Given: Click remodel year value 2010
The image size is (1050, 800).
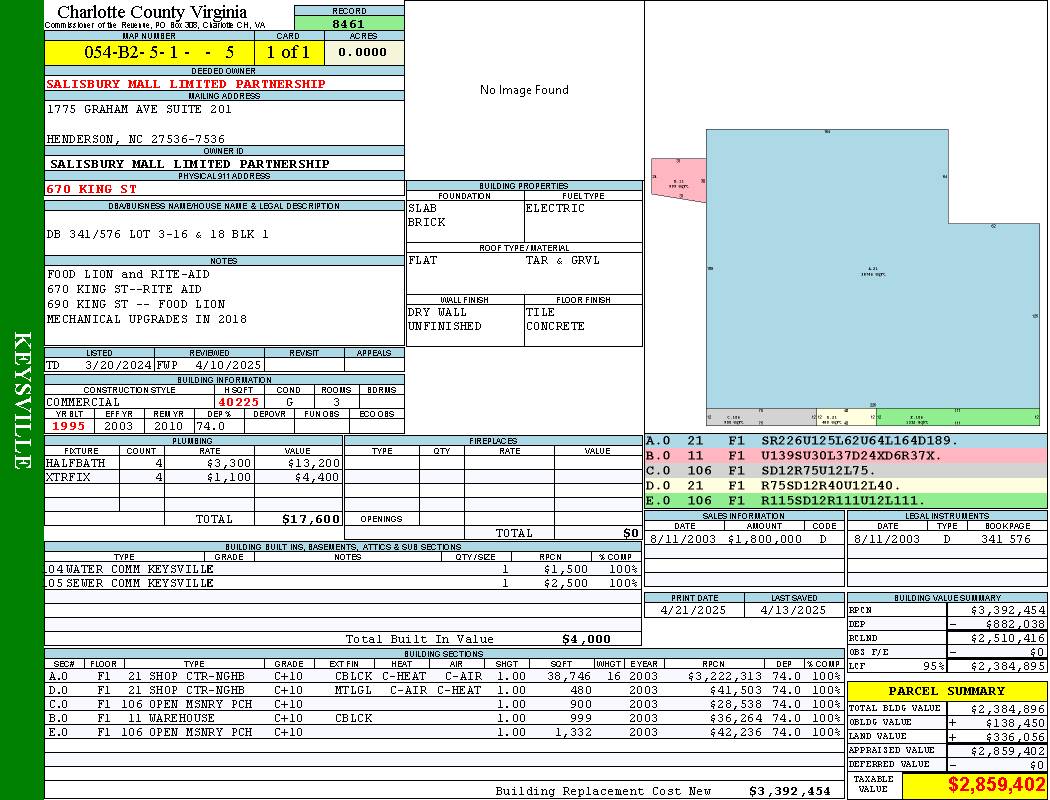Looking at the screenshot, I should (168, 426).
